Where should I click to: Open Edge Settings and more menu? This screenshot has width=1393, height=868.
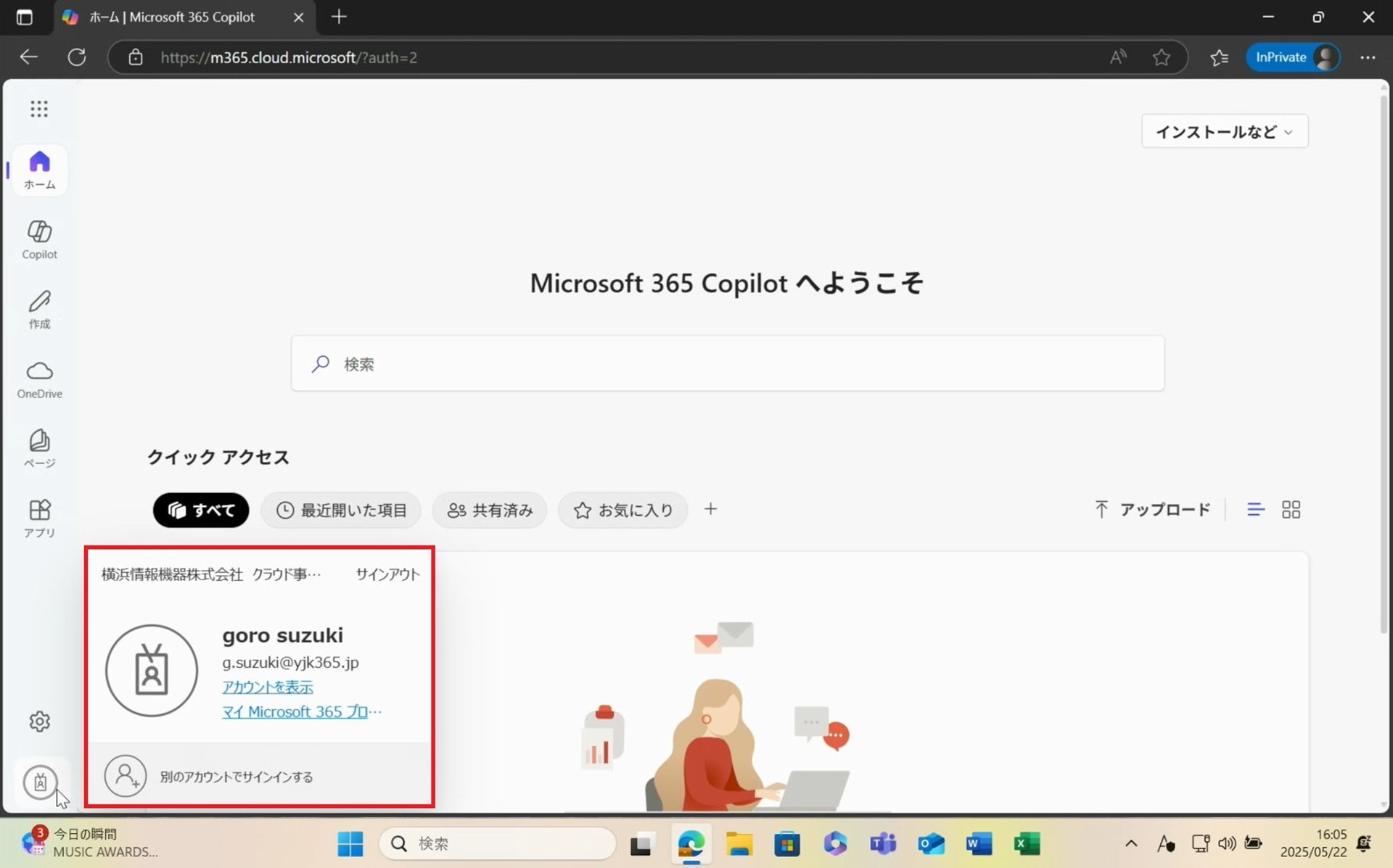click(1368, 57)
